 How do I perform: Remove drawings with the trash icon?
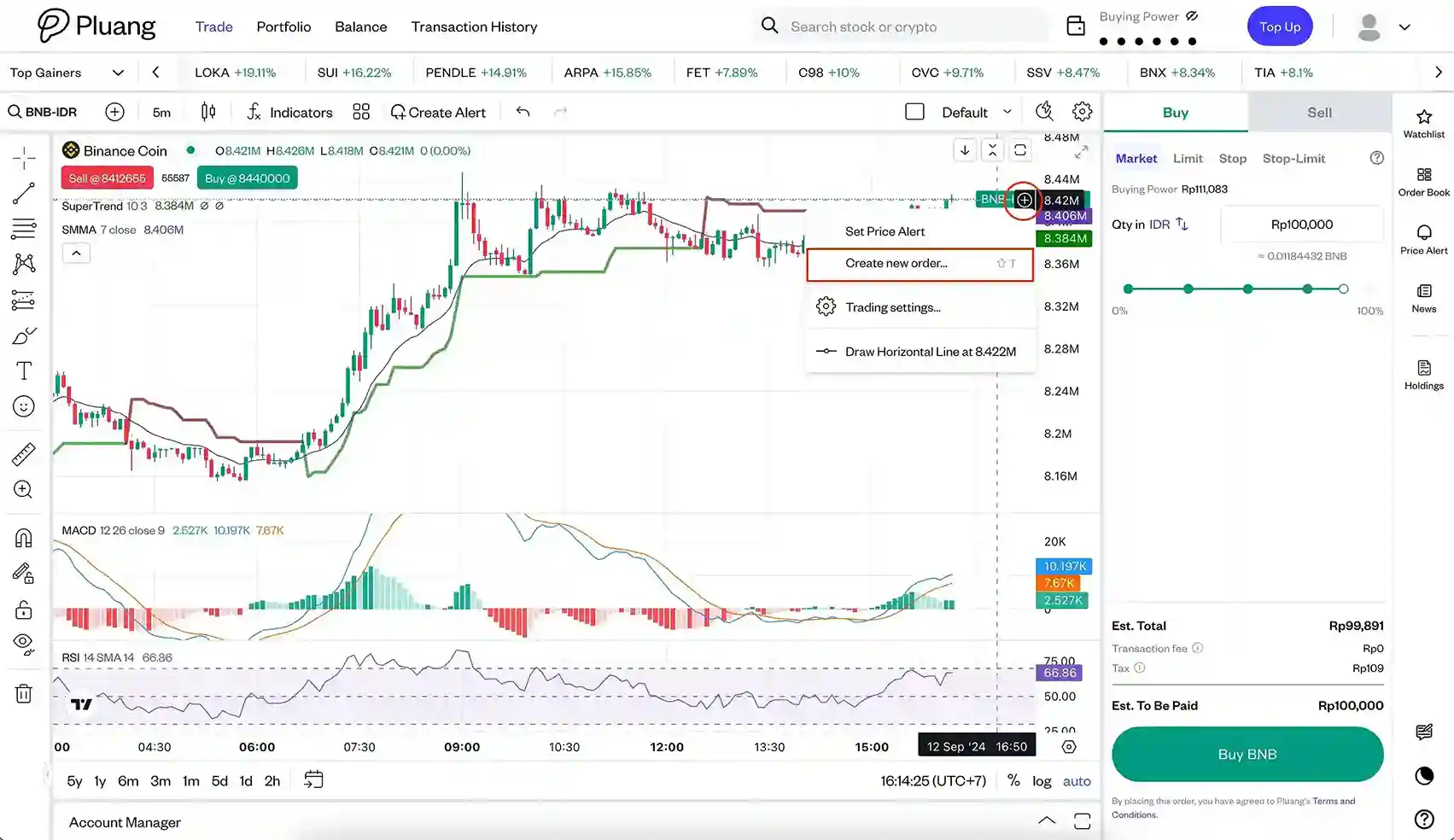(24, 693)
